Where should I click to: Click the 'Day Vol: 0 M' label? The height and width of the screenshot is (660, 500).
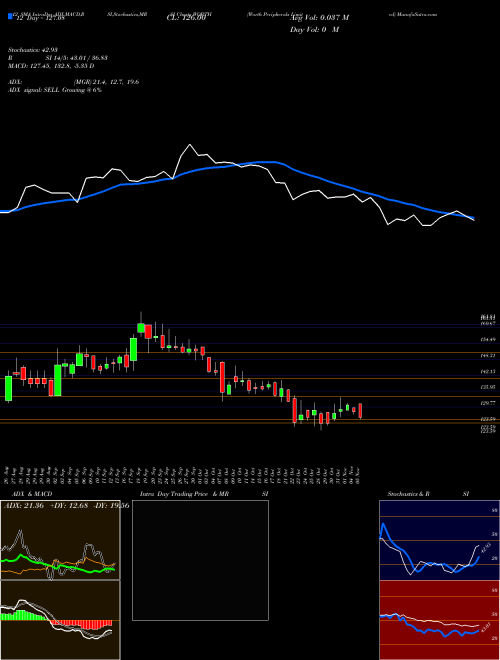click(314, 30)
